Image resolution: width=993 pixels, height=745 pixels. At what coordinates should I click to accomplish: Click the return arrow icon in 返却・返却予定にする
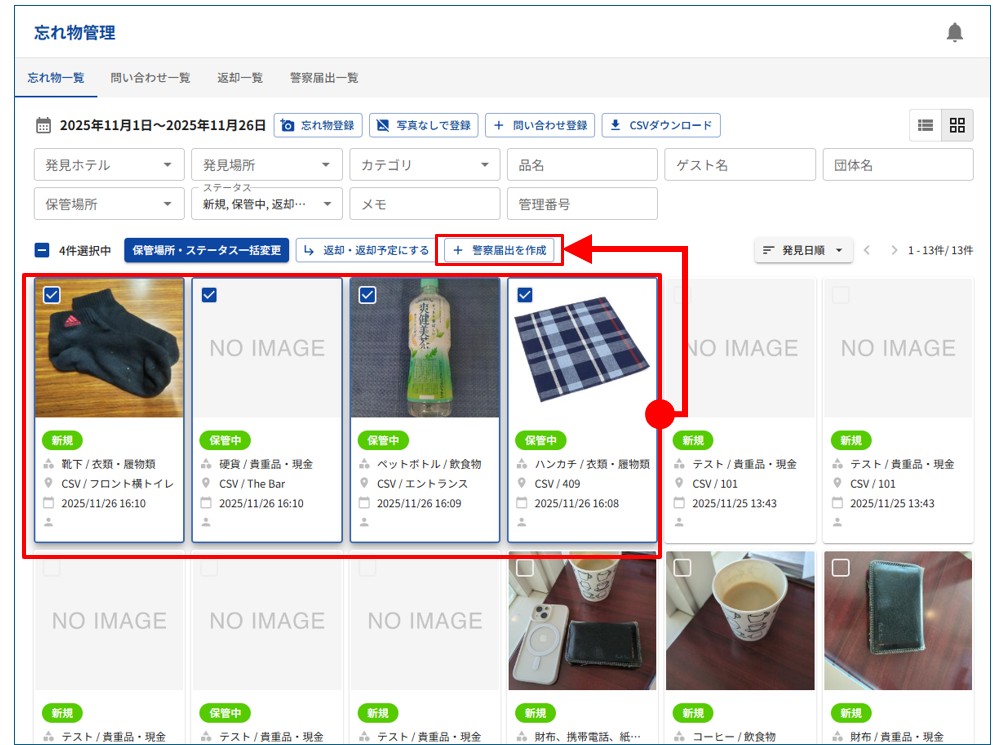click(308, 250)
